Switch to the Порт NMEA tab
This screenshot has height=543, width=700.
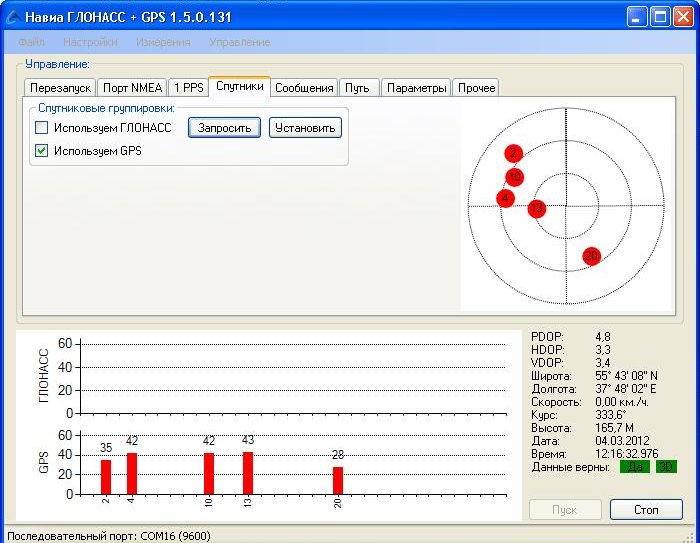click(x=132, y=88)
